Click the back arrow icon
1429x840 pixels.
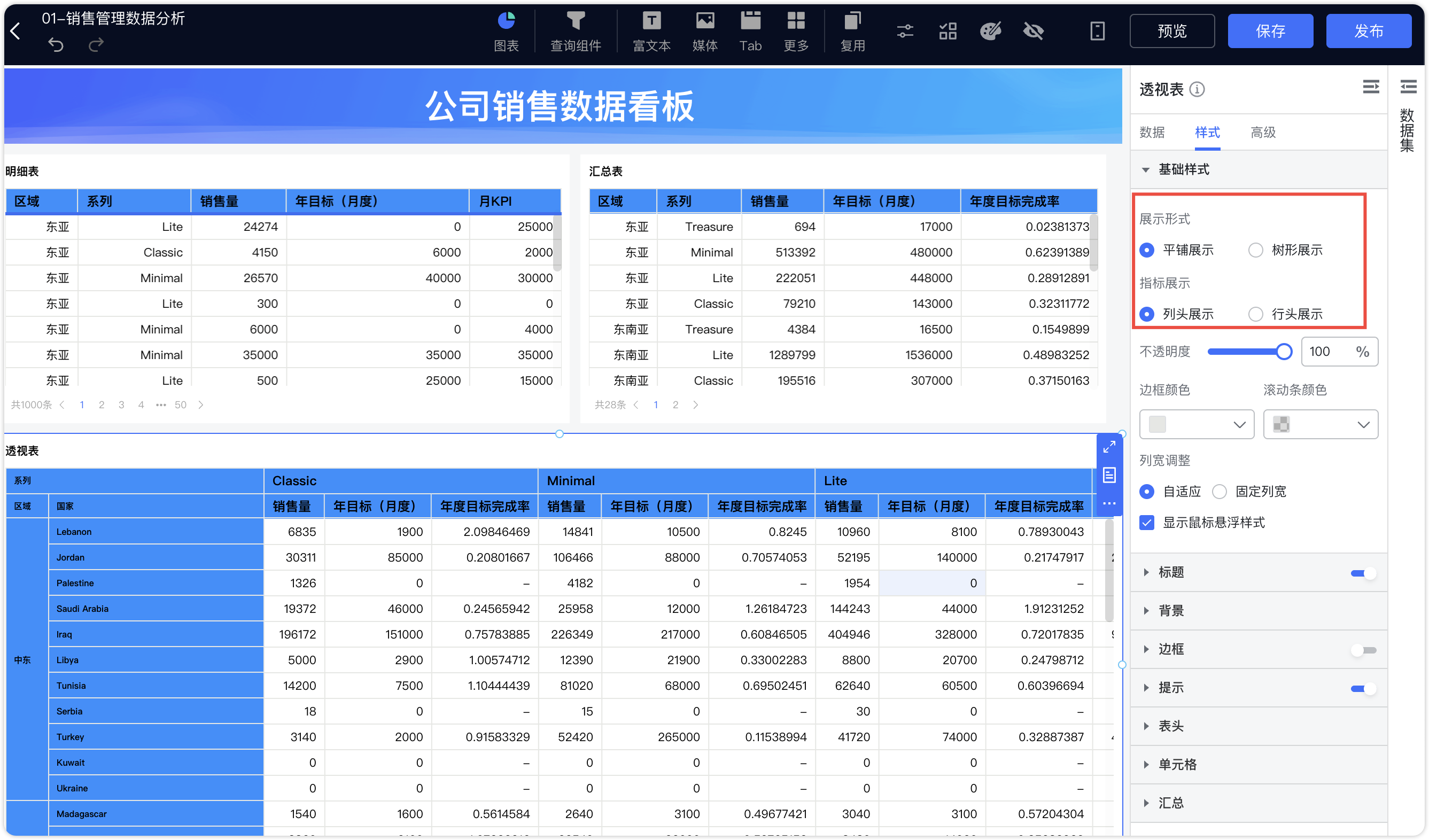[15, 32]
